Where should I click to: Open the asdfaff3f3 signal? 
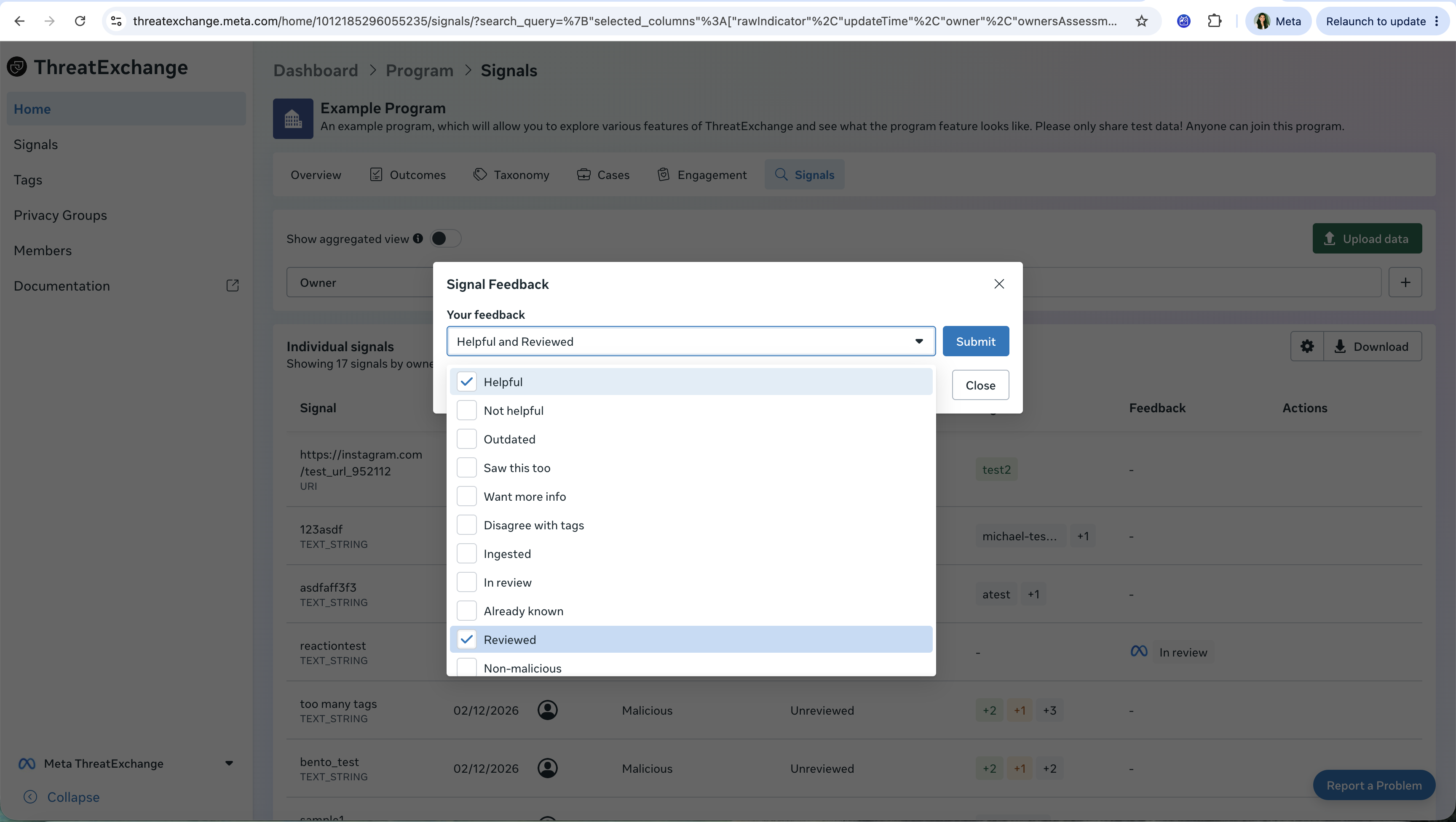pos(328,587)
